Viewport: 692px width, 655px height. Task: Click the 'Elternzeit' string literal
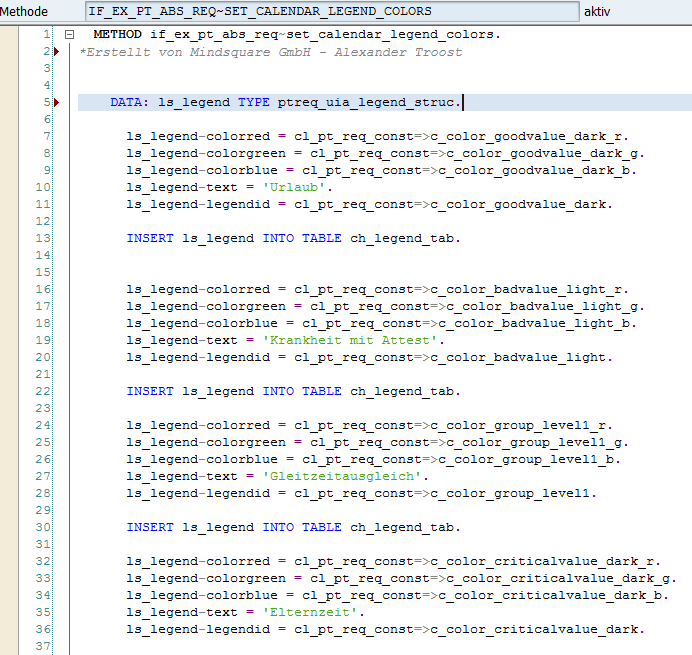(x=310, y=612)
